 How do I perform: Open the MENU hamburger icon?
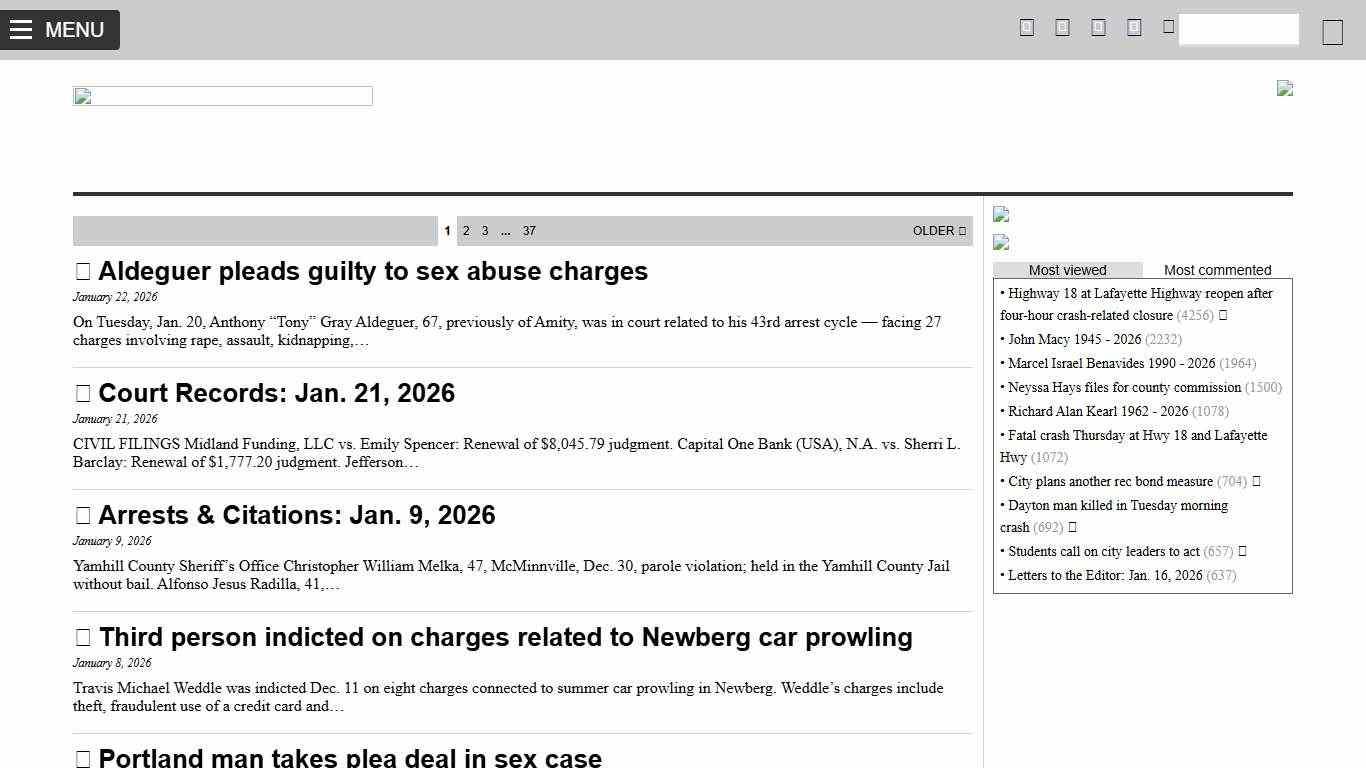click(x=21, y=29)
